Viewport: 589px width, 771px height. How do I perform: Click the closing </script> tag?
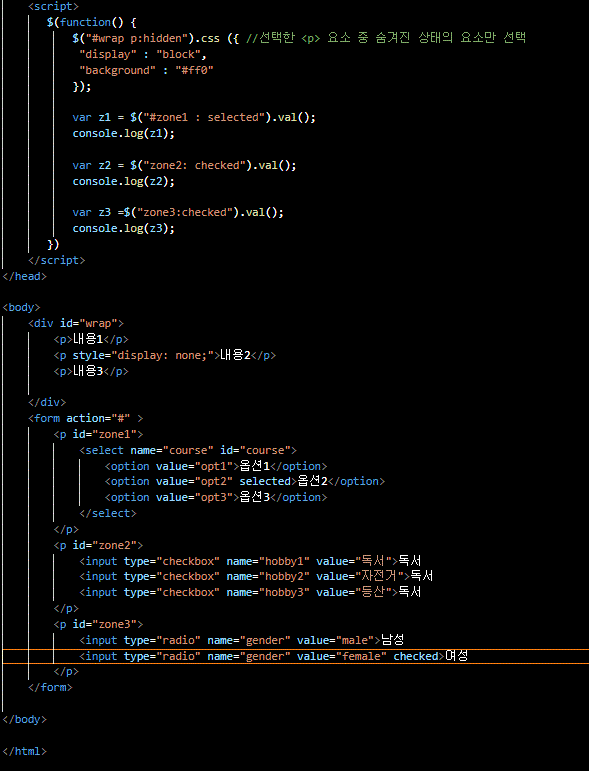[x=57, y=260]
